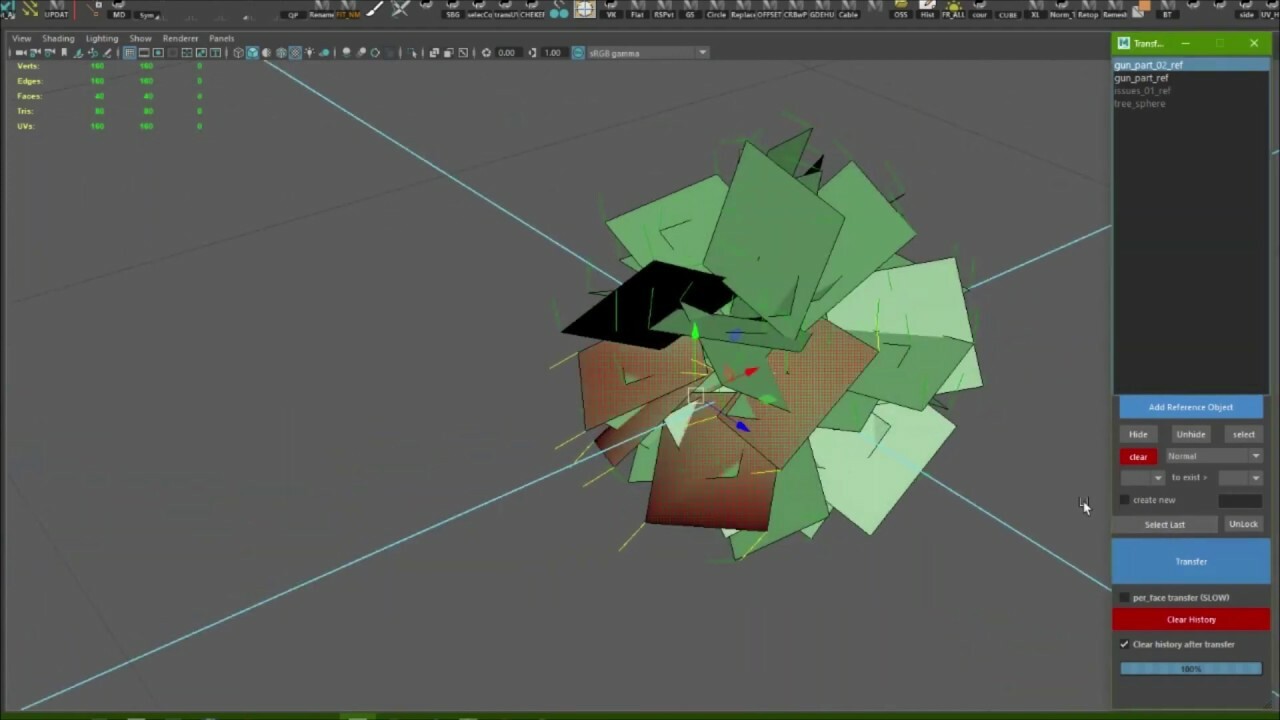1280x720 pixels.
Task: Toggle the Grid display icon
Action: click(x=129, y=53)
